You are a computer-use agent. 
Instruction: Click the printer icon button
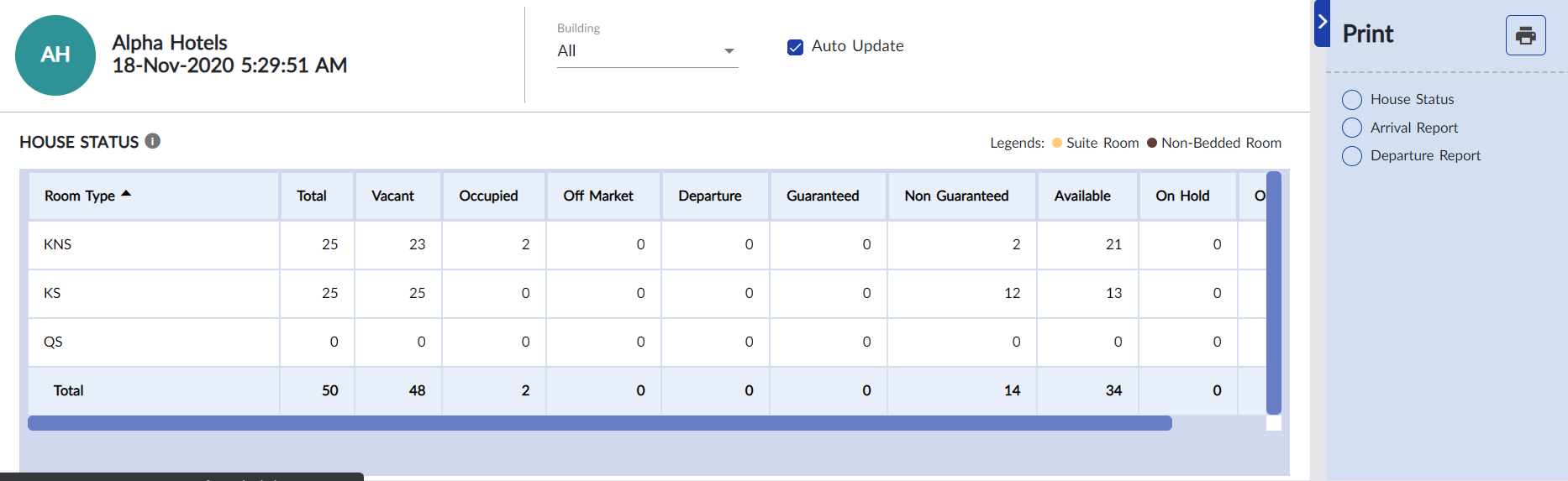(x=1525, y=35)
